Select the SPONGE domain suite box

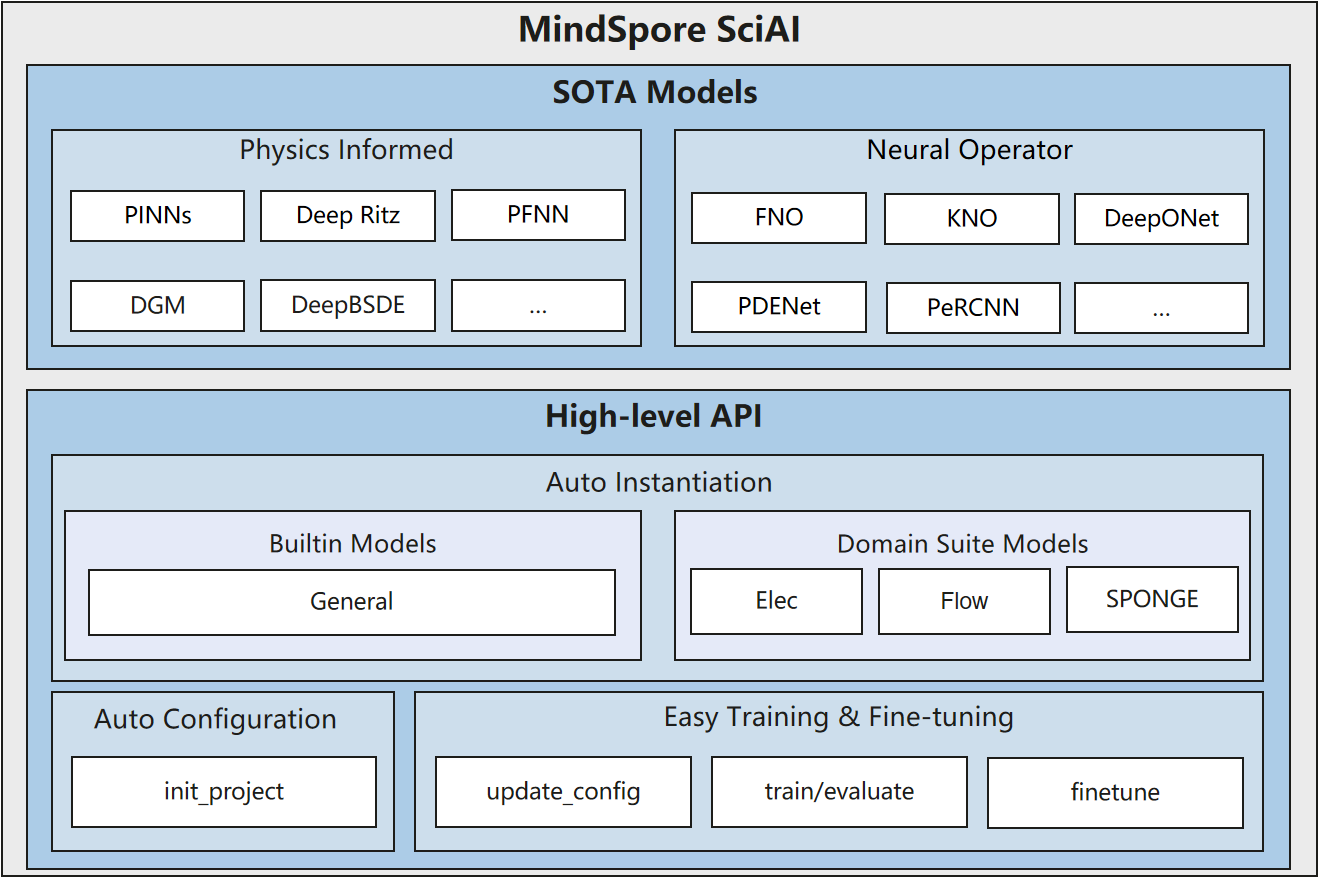1152,599
